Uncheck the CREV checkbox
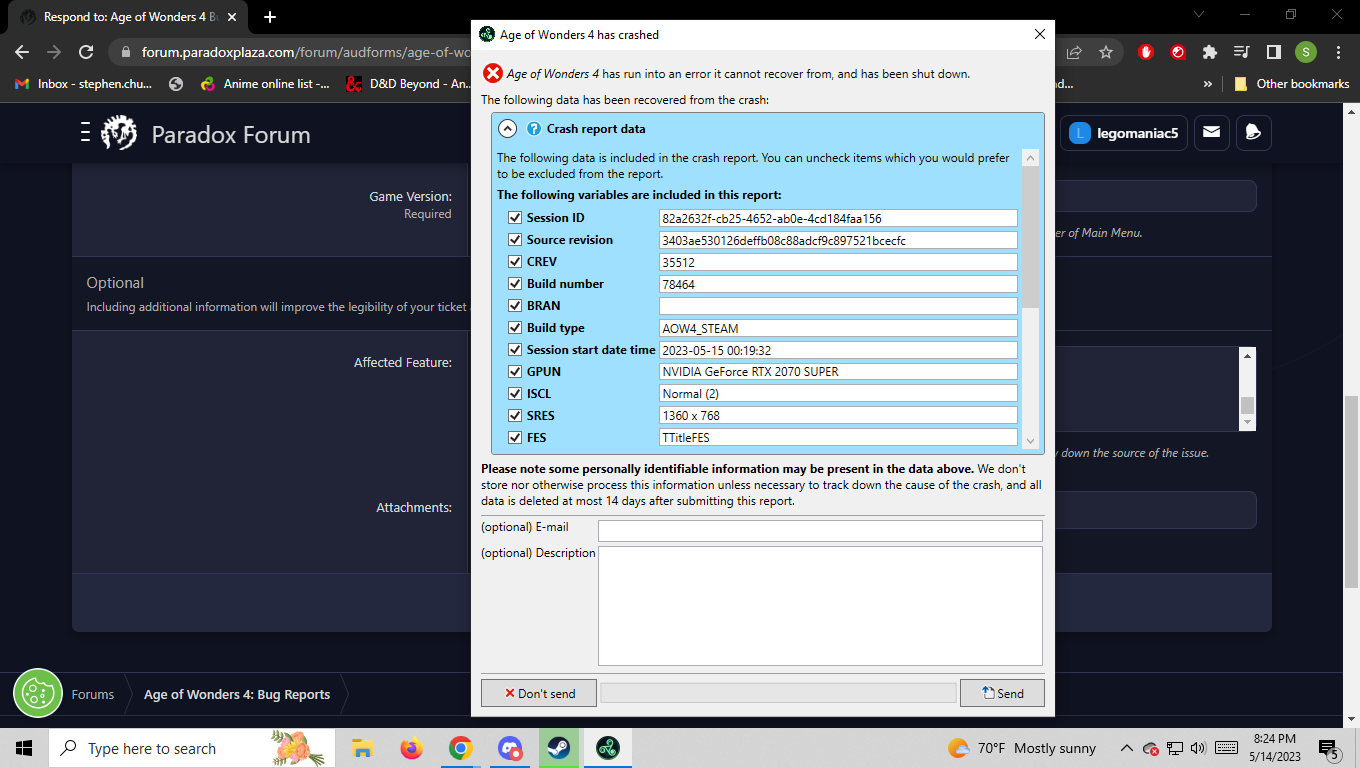The image size is (1360, 768). point(515,262)
